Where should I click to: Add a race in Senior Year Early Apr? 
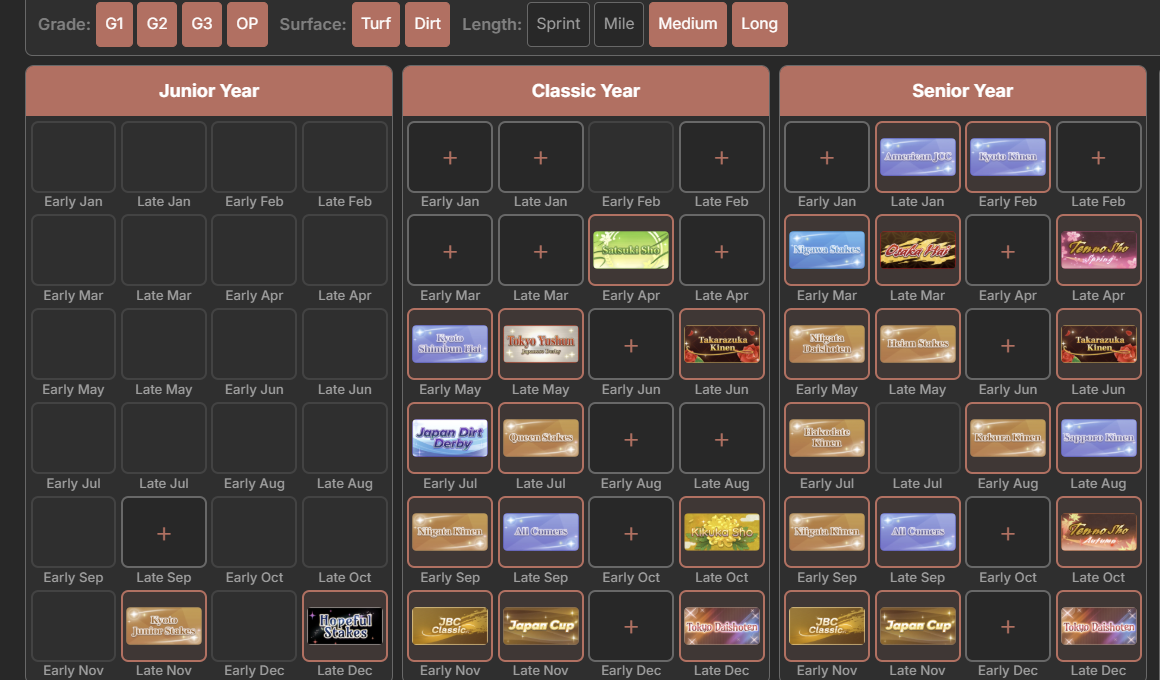coord(1008,250)
